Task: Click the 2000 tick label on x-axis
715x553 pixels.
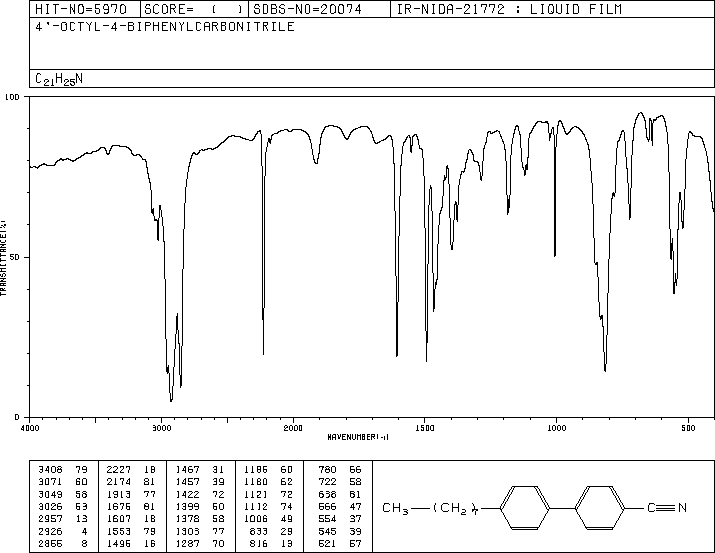Action: 293,428
